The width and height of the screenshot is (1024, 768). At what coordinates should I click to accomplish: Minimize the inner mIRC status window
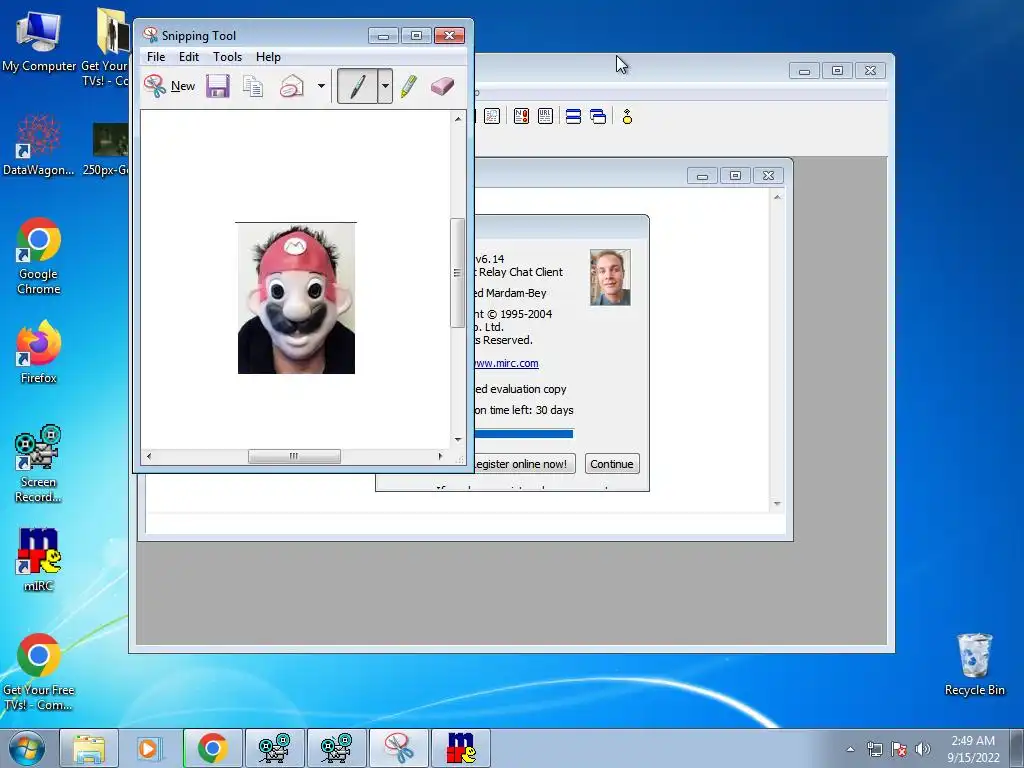[x=702, y=176]
